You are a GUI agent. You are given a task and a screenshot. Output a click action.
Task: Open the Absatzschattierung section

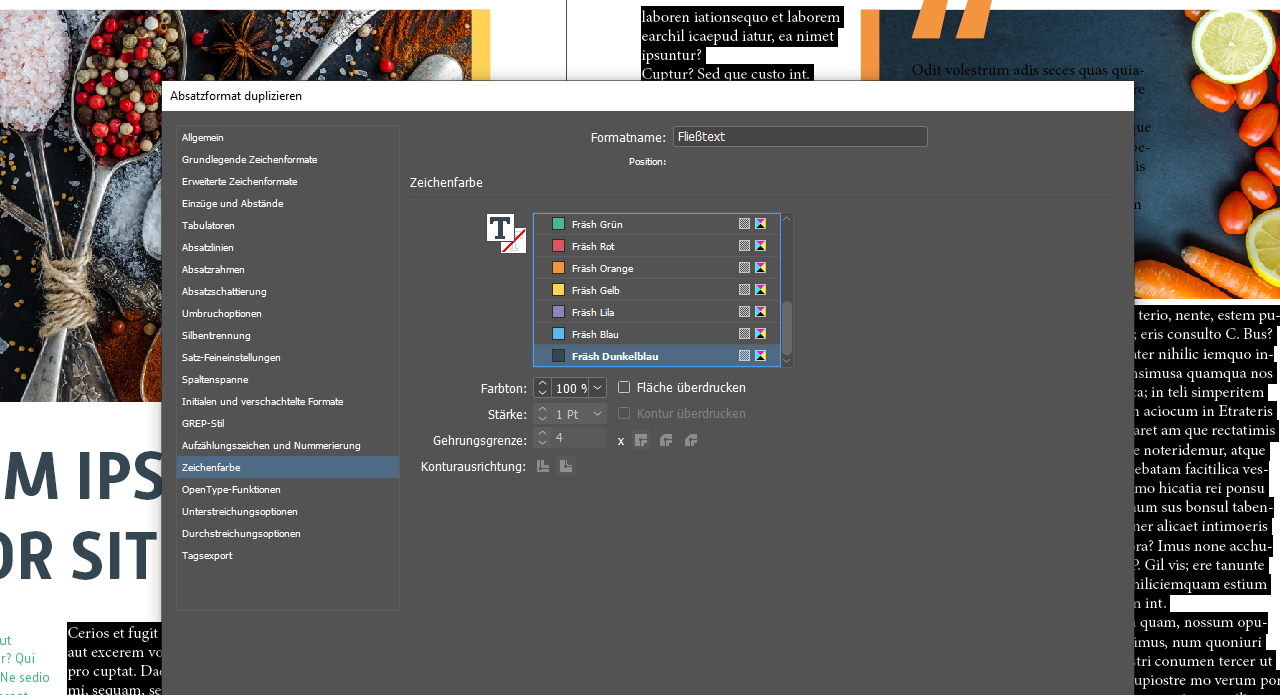pyautogui.click(x=224, y=292)
